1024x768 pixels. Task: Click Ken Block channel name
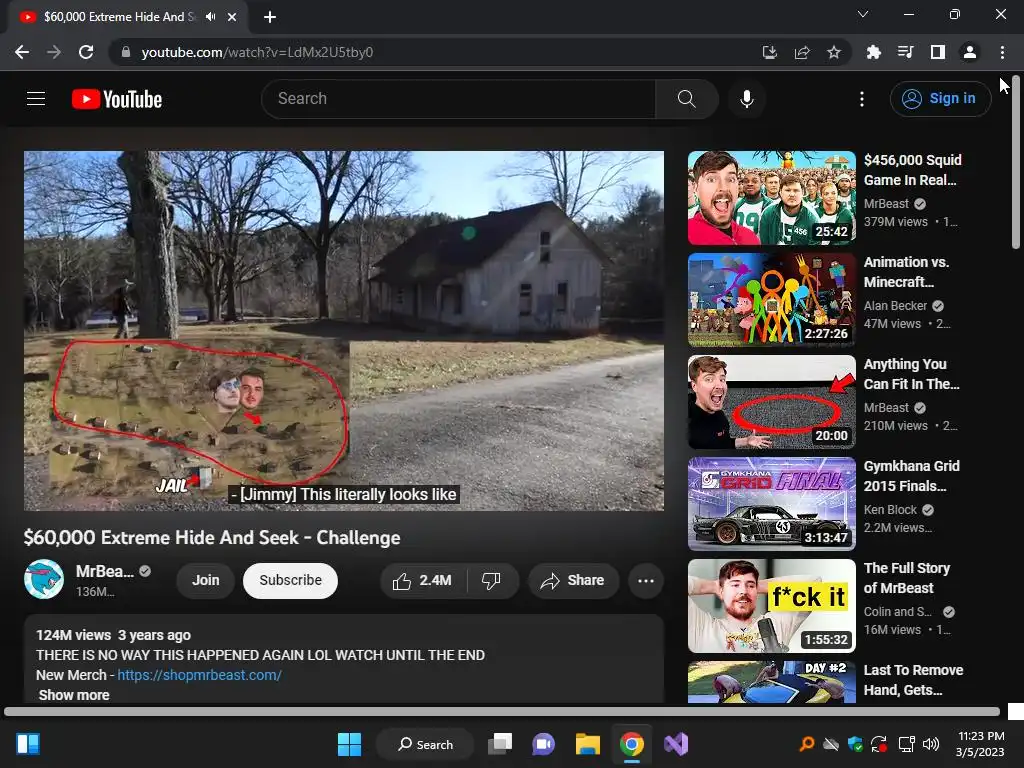click(890, 509)
